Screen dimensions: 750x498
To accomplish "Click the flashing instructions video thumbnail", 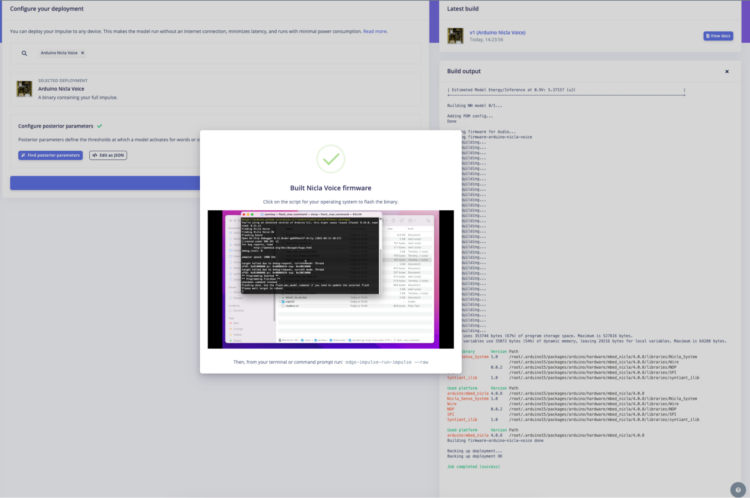I will 330,279.
